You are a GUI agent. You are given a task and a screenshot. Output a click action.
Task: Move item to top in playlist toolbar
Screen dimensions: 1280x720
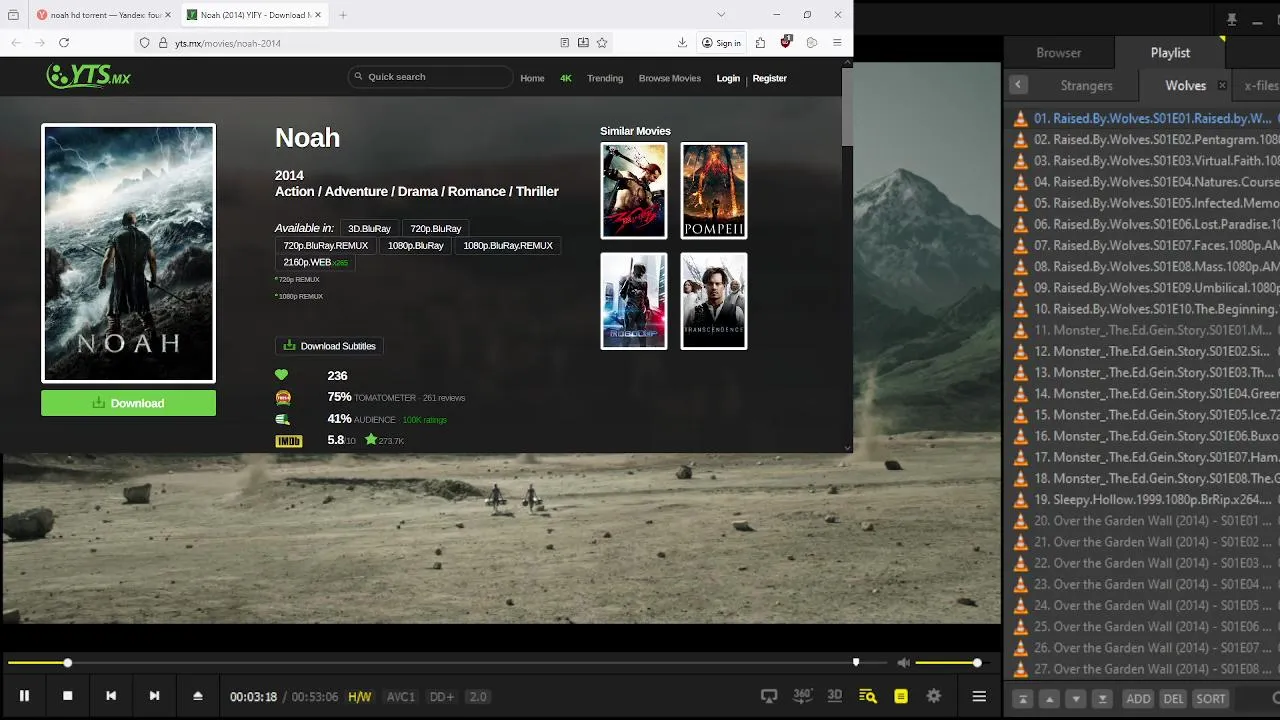(1022, 698)
